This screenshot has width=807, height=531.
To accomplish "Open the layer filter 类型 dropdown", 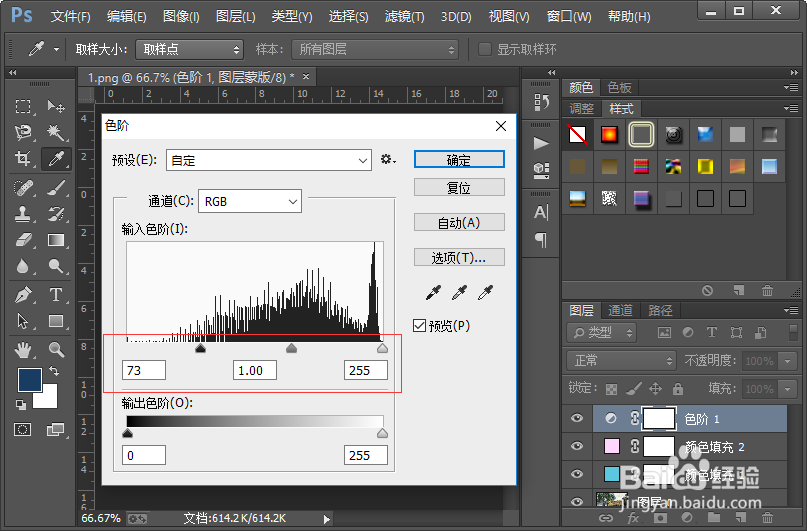I will tap(602, 333).
